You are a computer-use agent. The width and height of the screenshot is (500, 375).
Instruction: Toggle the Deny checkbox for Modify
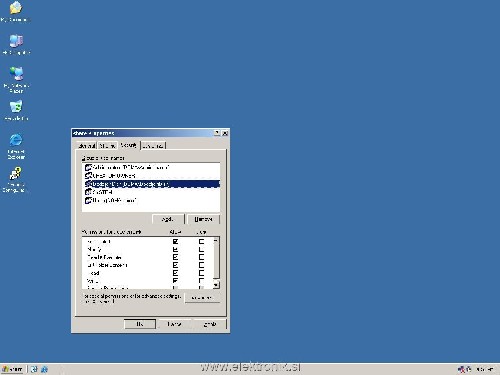201,249
